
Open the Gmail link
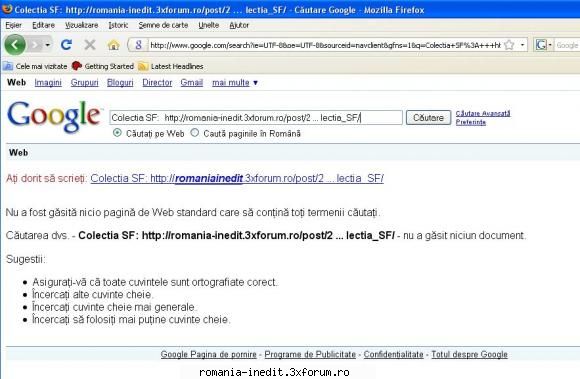(192, 82)
